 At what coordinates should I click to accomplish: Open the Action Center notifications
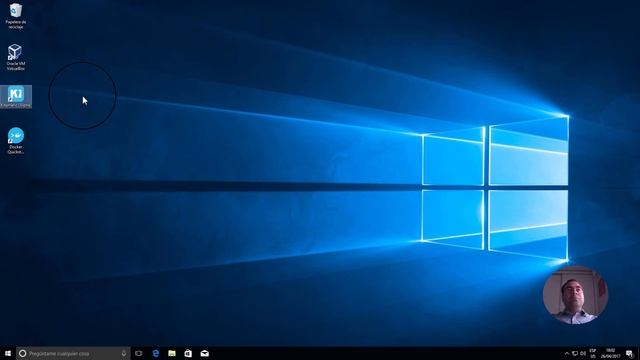[x=630, y=353]
